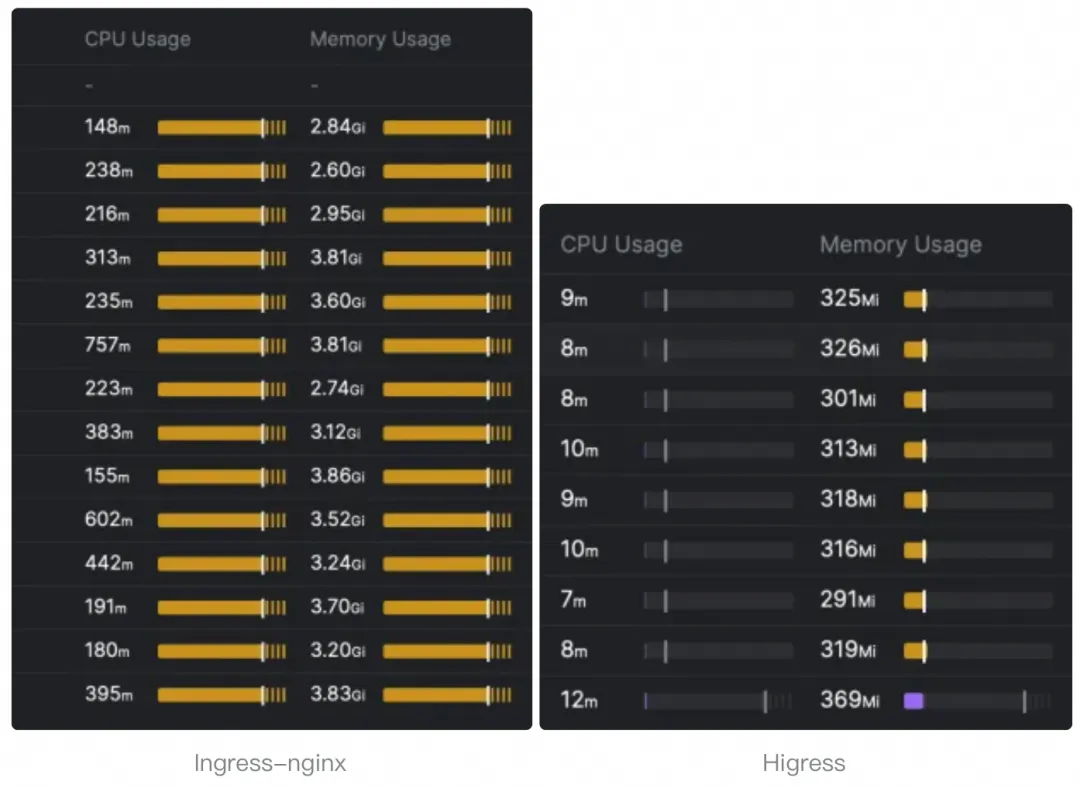This screenshot has width=1080, height=788.
Task: Click the purple memory bar beside 369Mi
Action: tap(913, 701)
